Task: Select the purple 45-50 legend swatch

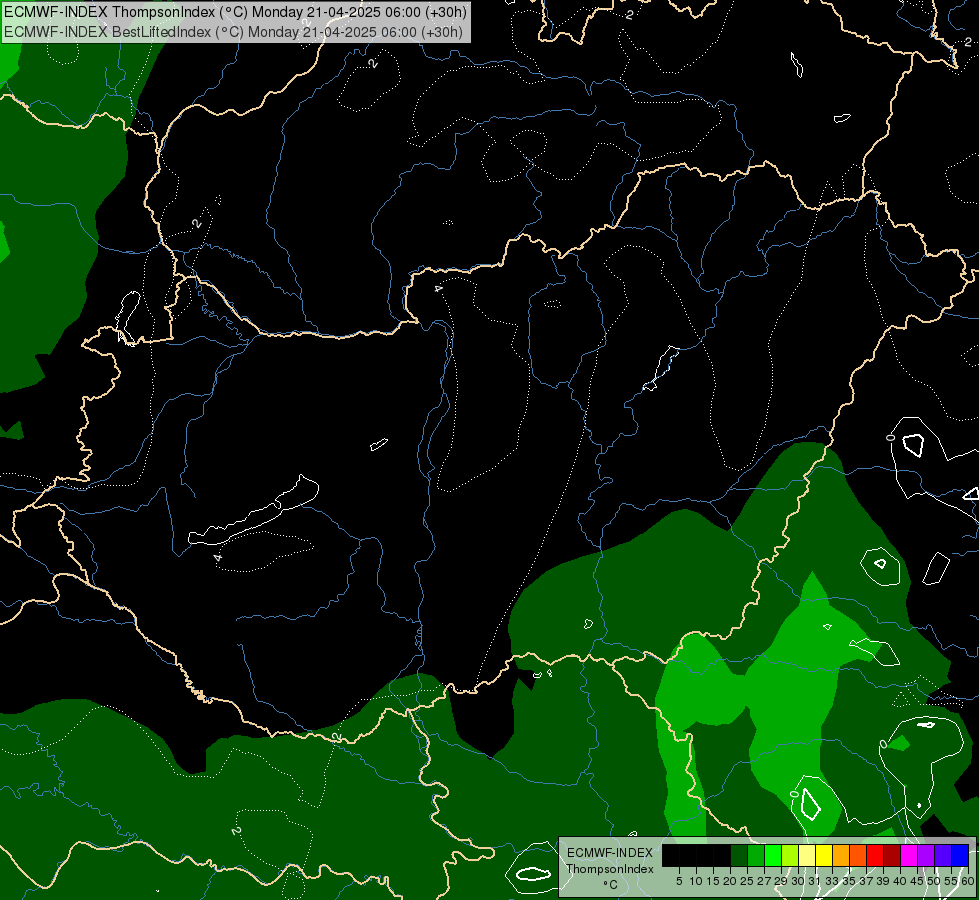Action: coord(926,855)
